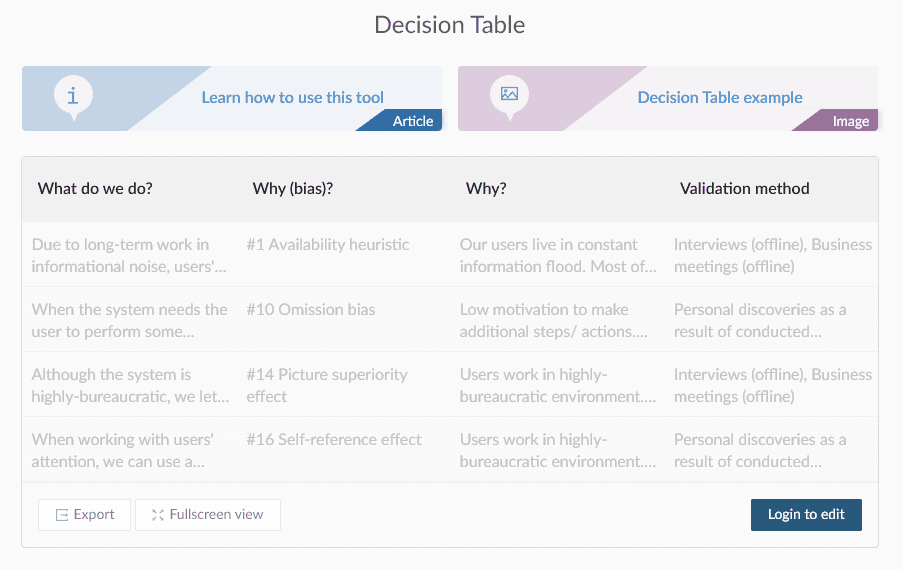Click the #14 Picture superiority effect cell
Viewport: 903px width, 569px height.
tap(327, 385)
